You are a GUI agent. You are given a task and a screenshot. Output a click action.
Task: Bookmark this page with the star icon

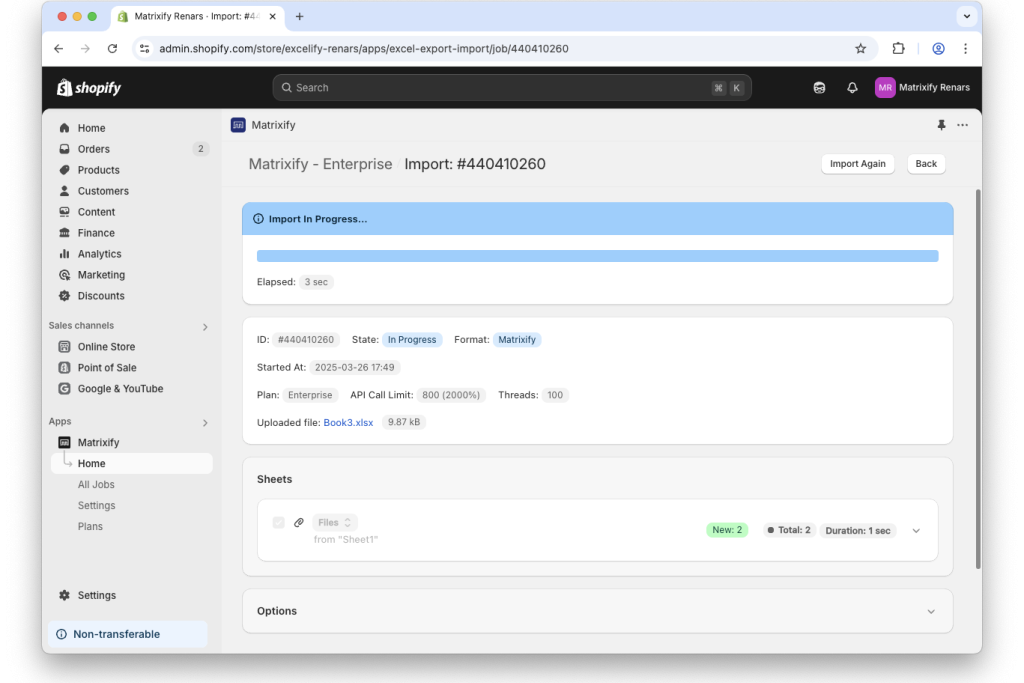pyautogui.click(x=860, y=48)
